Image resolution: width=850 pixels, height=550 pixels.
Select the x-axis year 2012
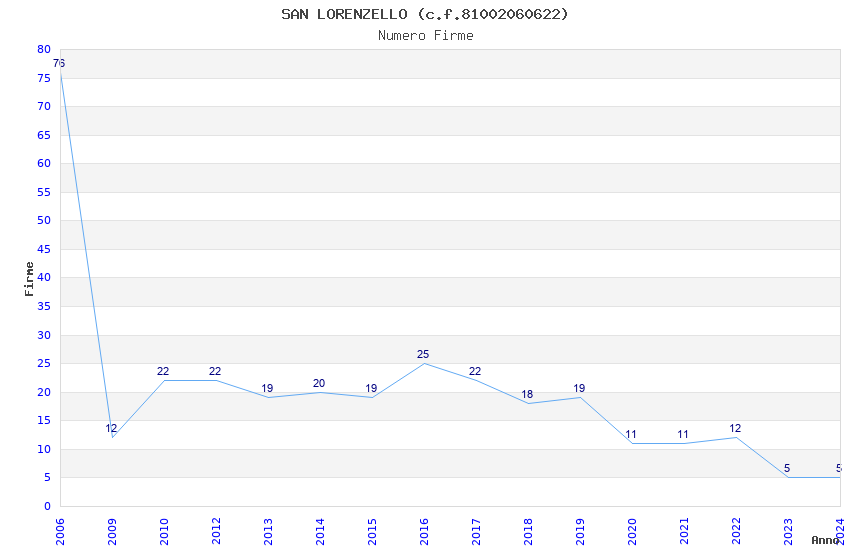pos(216,532)
